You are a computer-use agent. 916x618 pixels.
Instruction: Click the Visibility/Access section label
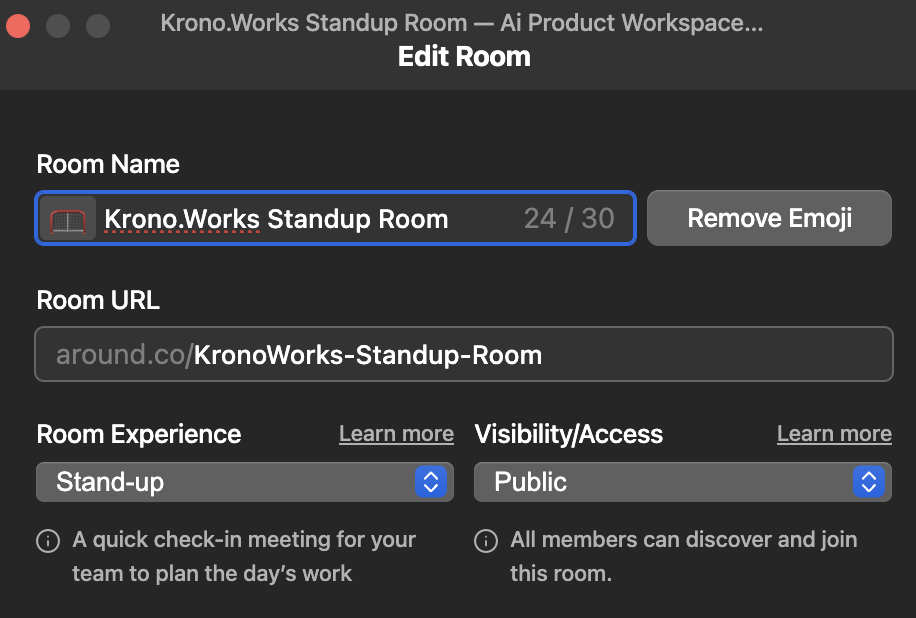(569, 434)
